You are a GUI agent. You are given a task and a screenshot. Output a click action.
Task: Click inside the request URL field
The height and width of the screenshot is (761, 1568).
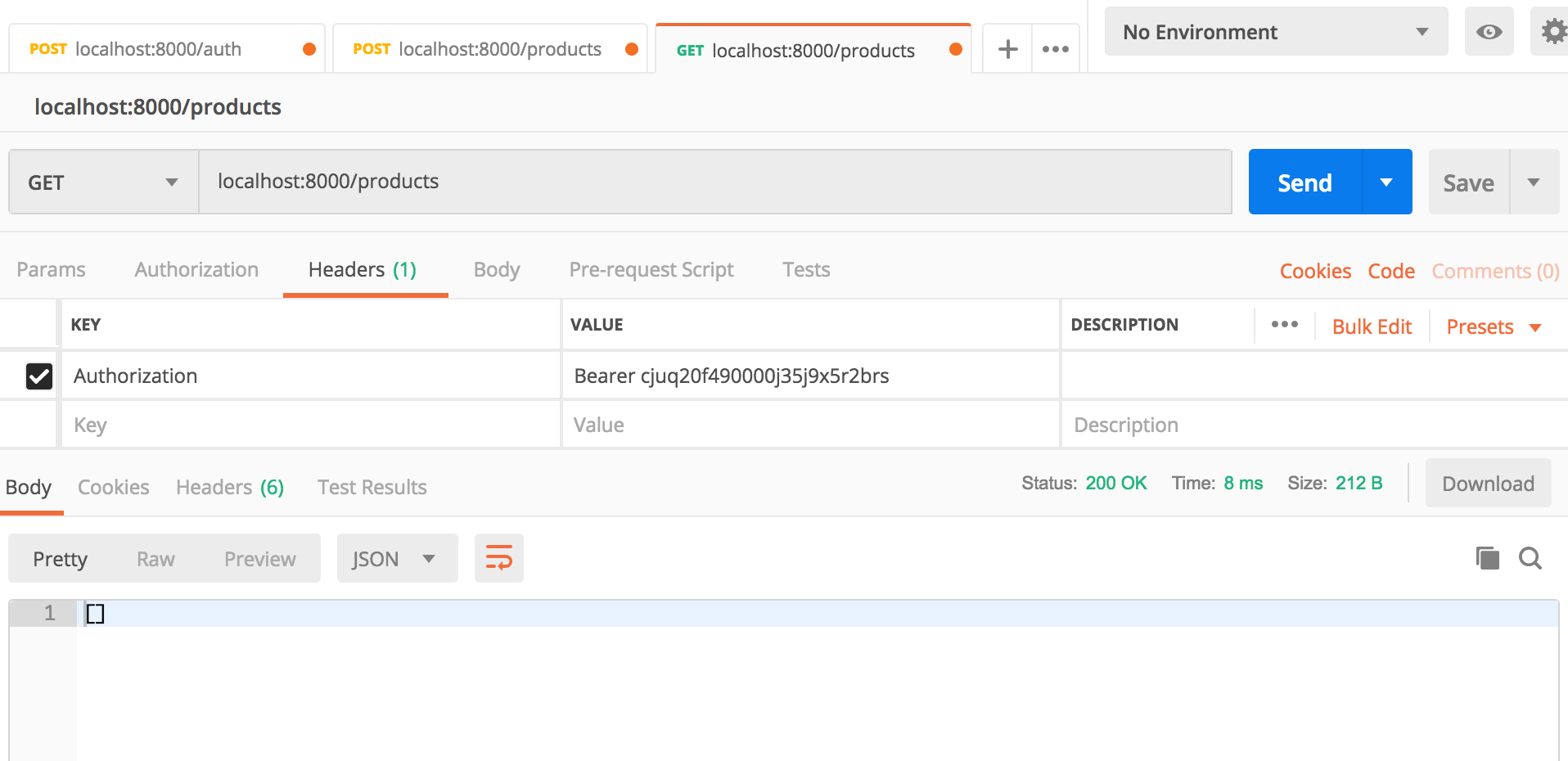click(573, 181)
